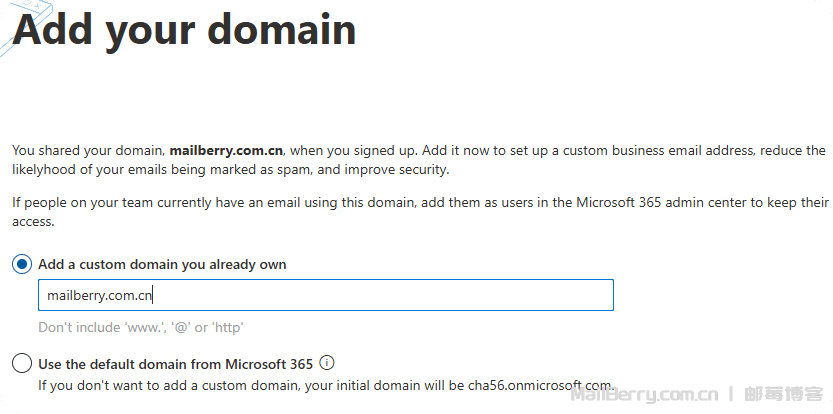Click the bold mailberry.com.cn text in the paragraph
833x414 pixels.
pyautogui.click(x=226, y=151)
